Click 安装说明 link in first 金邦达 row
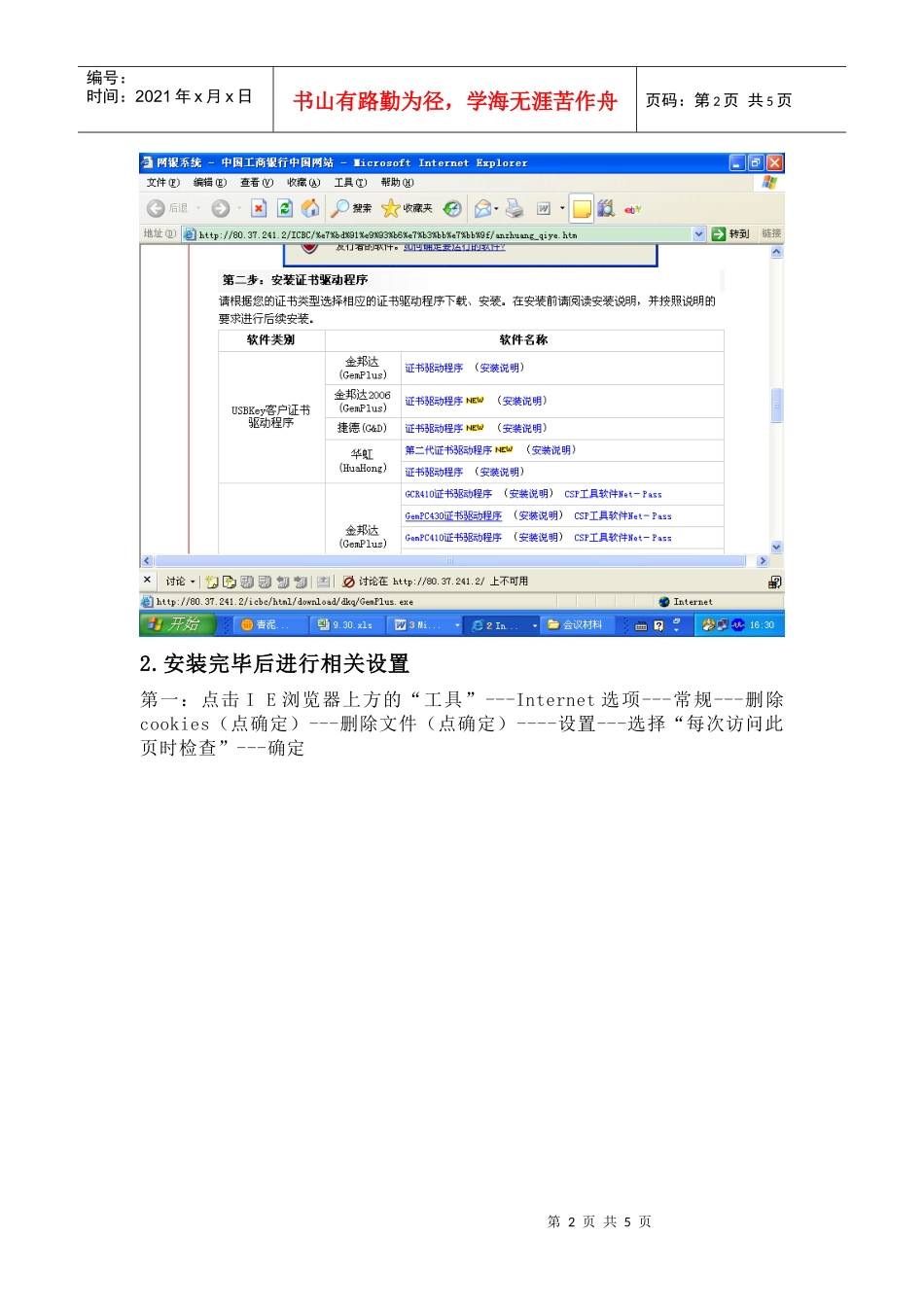Screen dimensions: 924x1307 pos(499,368)
